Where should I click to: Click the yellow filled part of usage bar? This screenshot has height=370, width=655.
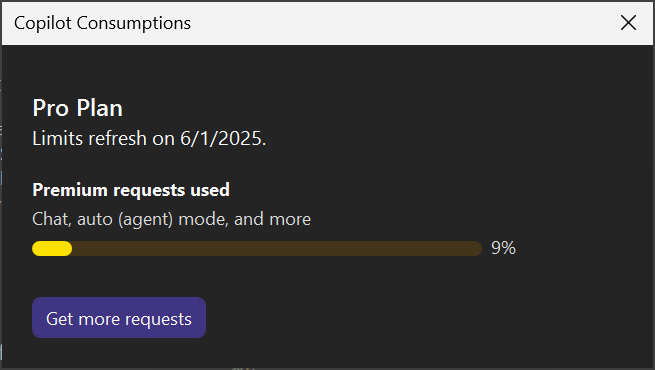coord(52,248)
